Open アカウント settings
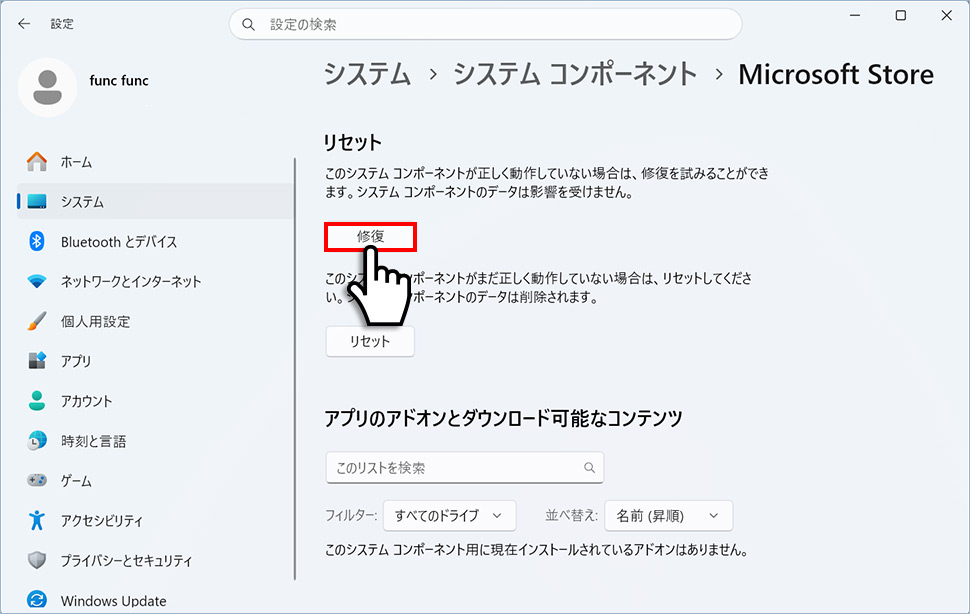Screen dimensions: 970x614 tap(155, 401)
